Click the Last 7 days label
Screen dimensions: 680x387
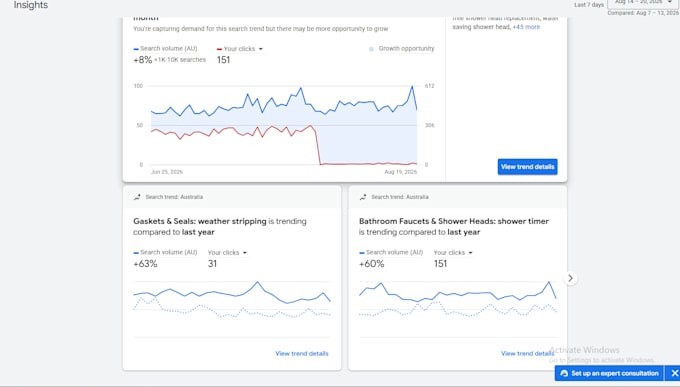pyautogui.click(x=589, y=5)
